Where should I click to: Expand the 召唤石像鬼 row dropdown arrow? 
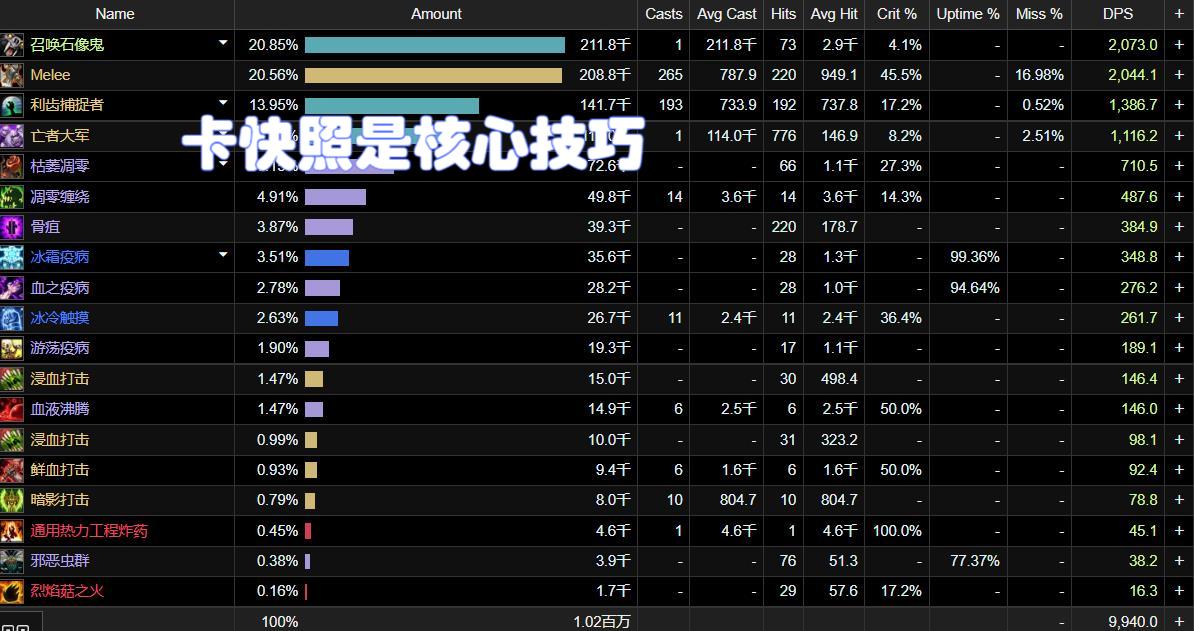223,44
